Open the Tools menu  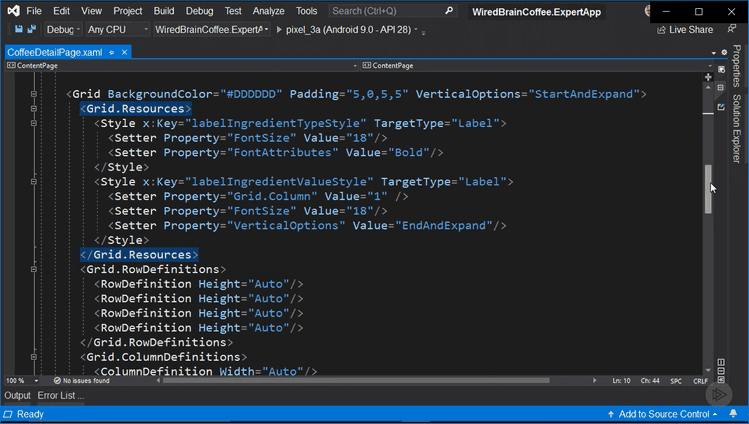[306, 11]
